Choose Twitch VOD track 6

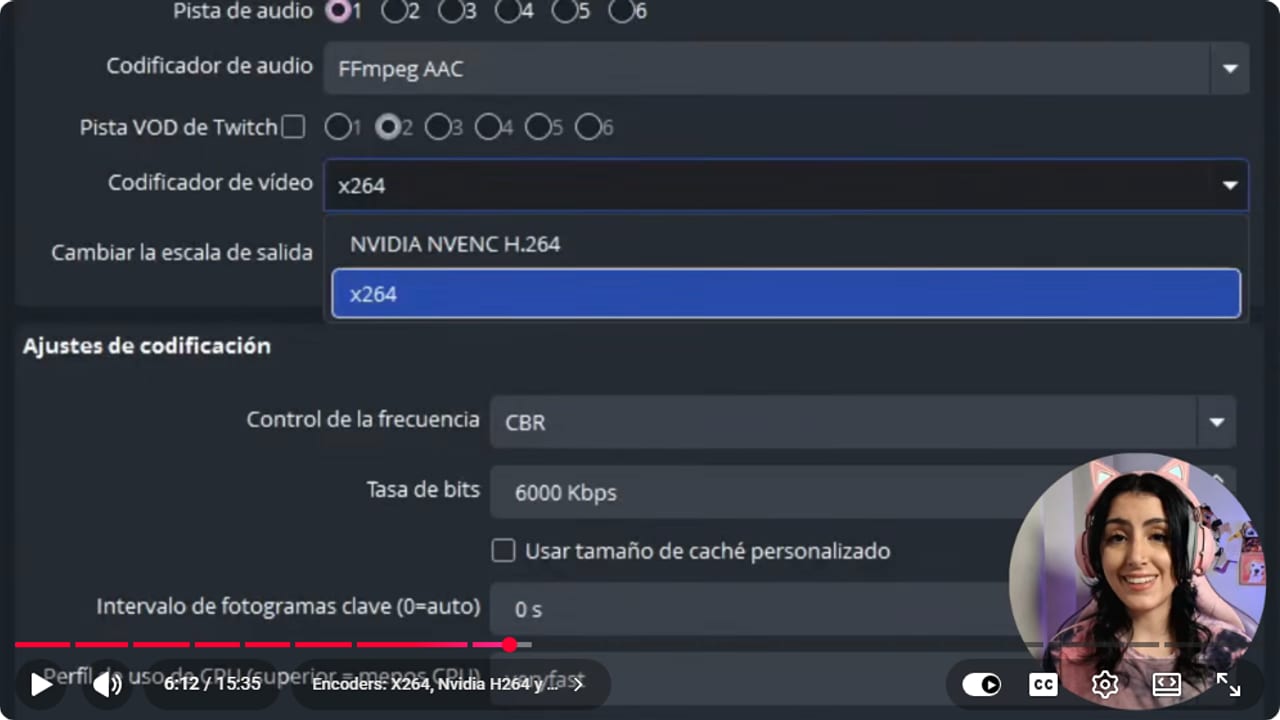[x=587, y=127]
